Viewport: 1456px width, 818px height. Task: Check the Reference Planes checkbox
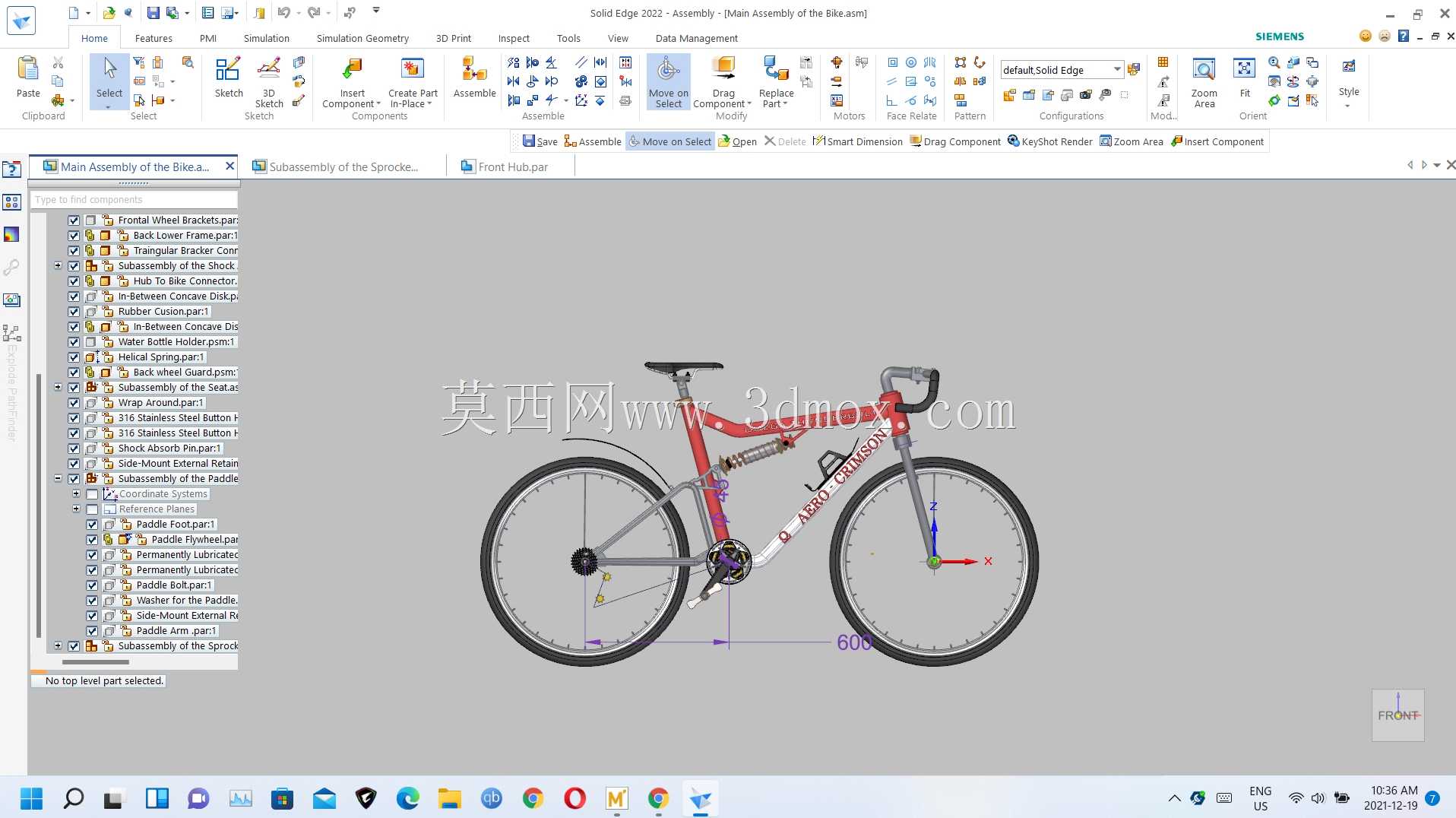click(92, 509)
